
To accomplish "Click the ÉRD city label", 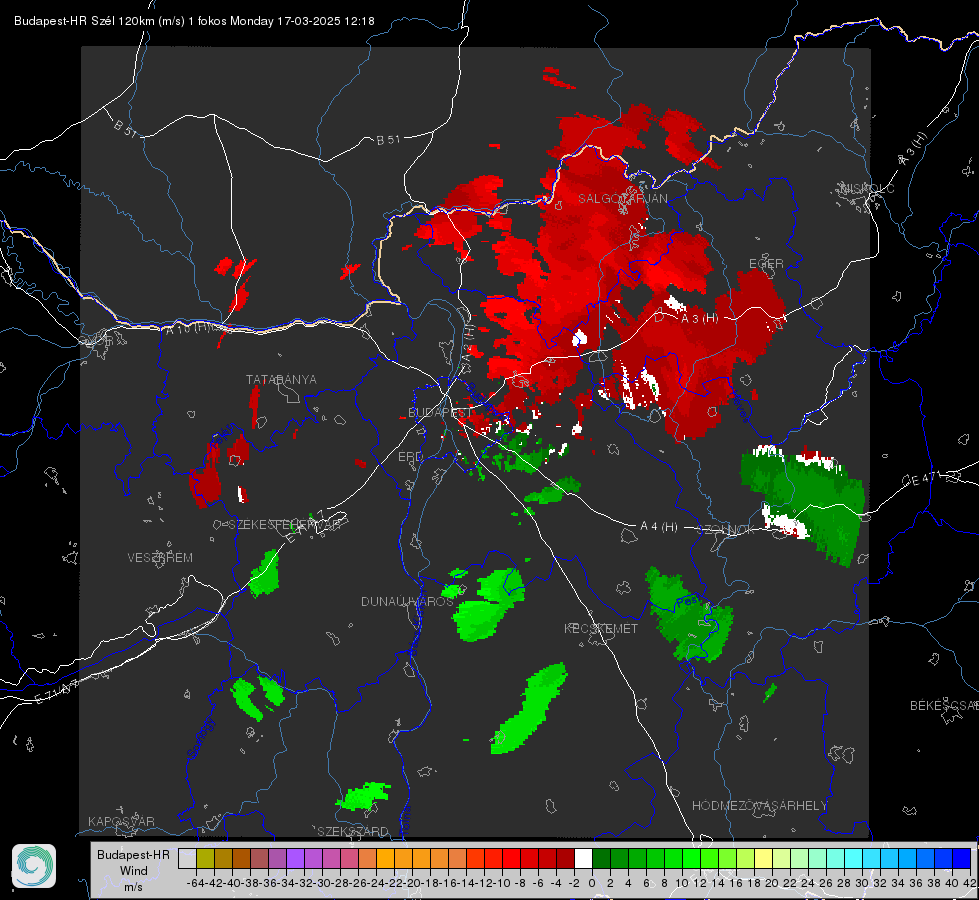I will [410, 457].
